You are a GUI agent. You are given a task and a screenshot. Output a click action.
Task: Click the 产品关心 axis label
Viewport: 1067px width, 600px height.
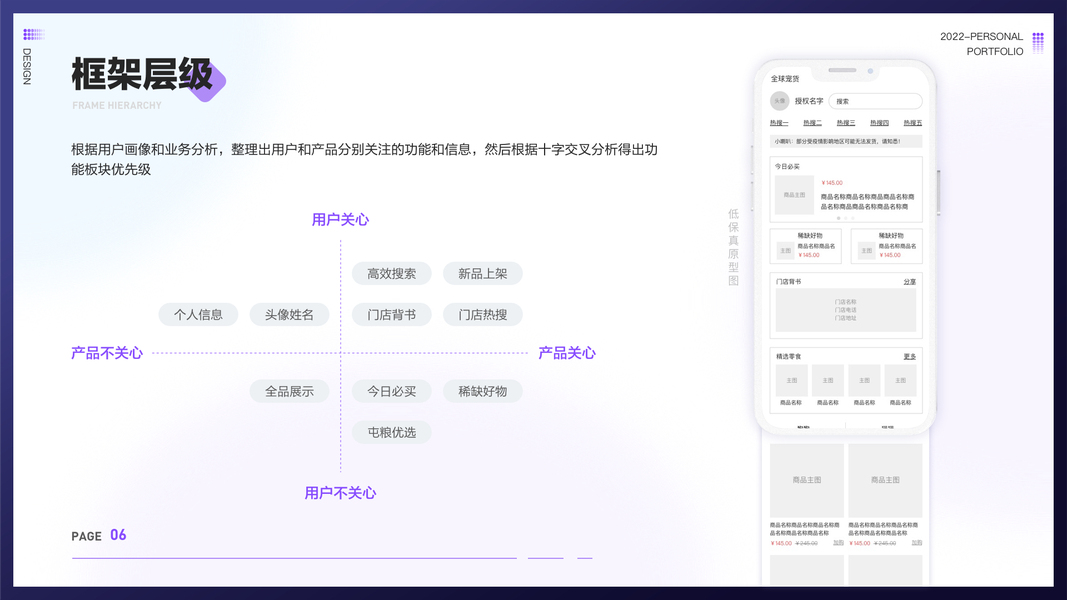click(x=567, y=353)
